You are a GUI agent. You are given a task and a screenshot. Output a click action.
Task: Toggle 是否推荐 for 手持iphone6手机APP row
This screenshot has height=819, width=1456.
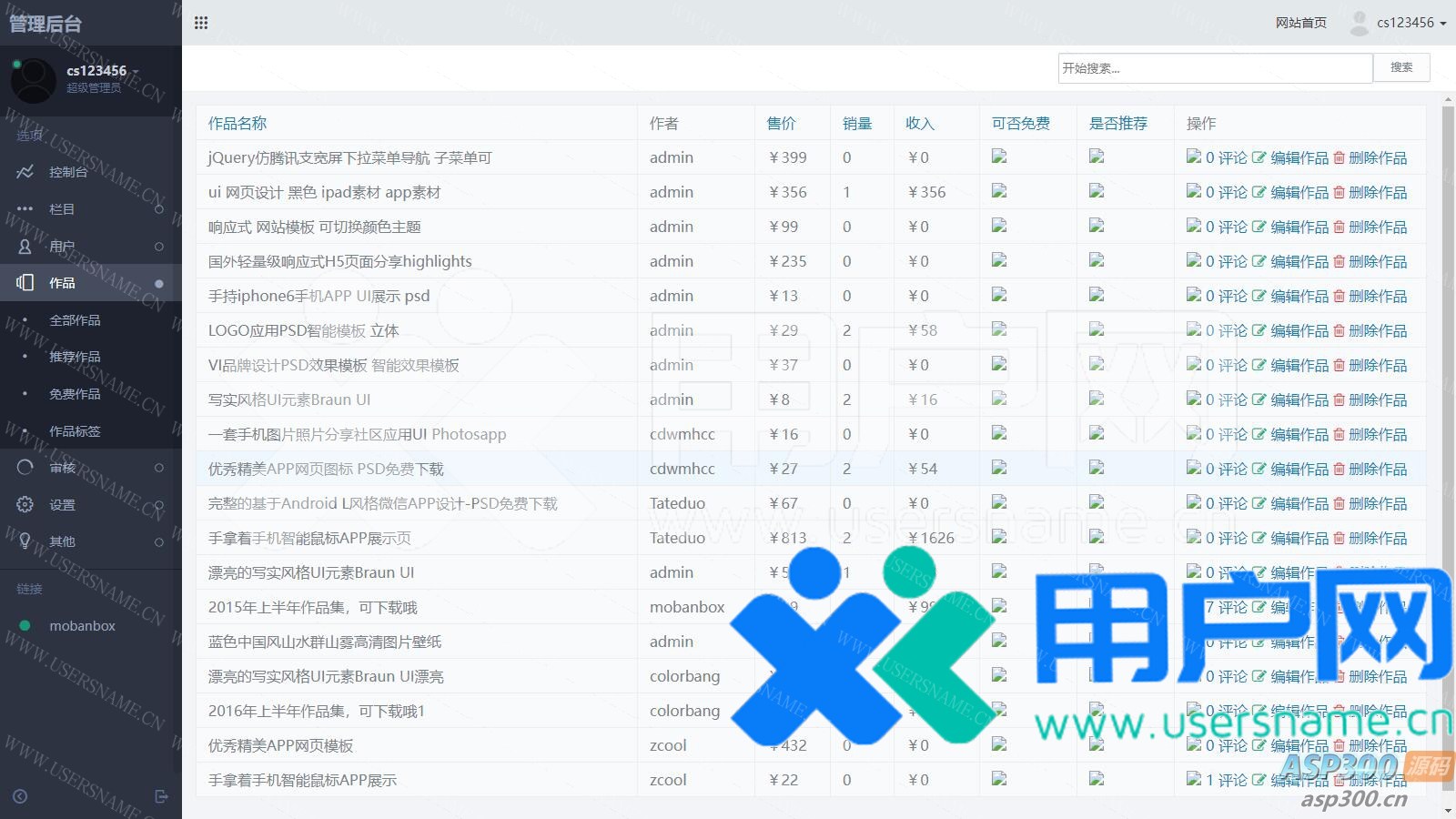[x=1097, y=295]
